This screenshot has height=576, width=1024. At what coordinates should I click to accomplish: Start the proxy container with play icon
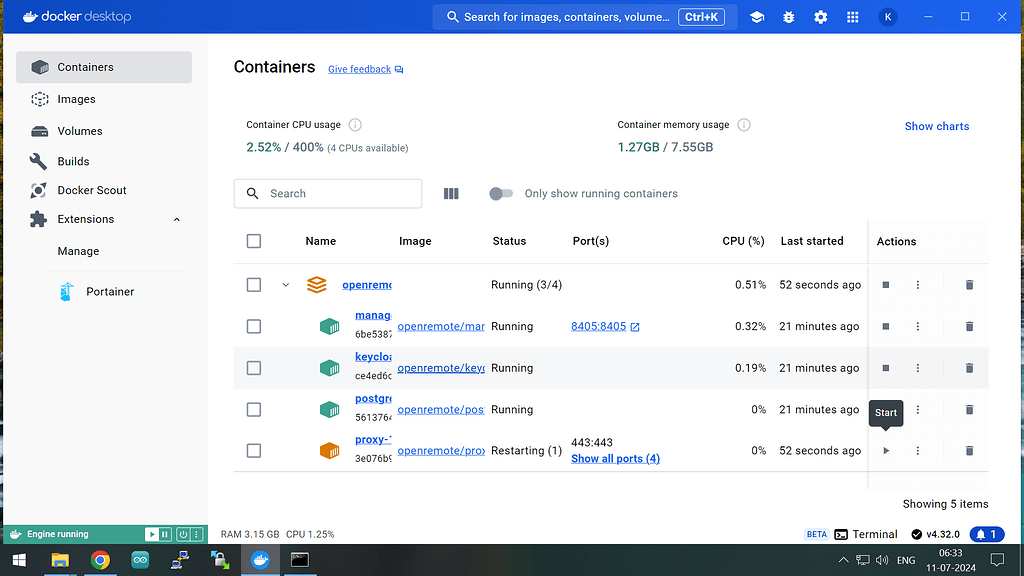coord(886,451)
